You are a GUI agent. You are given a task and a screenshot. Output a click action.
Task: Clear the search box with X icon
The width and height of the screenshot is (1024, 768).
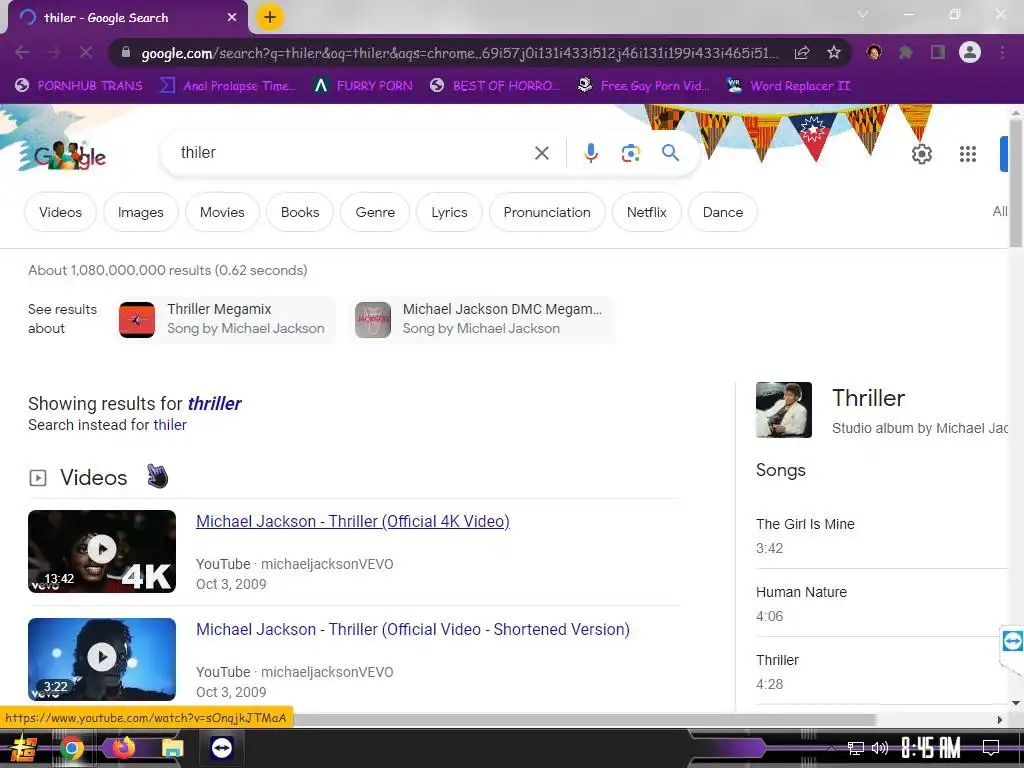[x=541, y=153]
